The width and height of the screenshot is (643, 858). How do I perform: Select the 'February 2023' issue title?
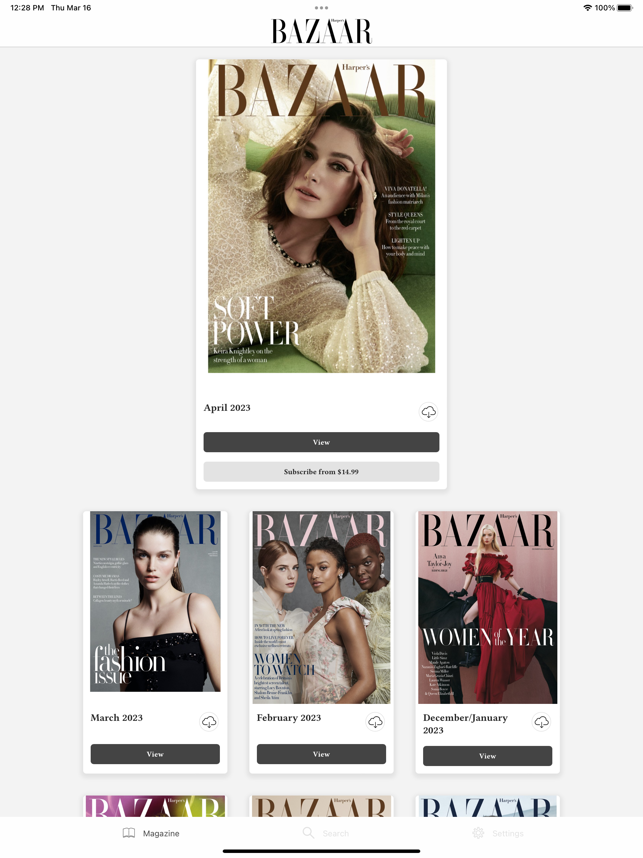coord(289,717)
